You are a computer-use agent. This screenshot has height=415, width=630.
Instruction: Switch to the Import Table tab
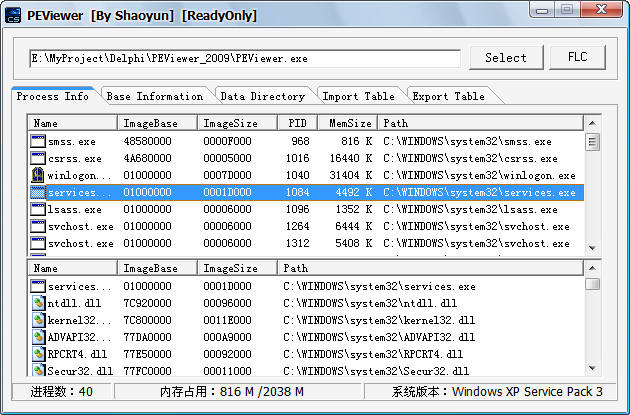pyautogui.click(x=358, y=96)
